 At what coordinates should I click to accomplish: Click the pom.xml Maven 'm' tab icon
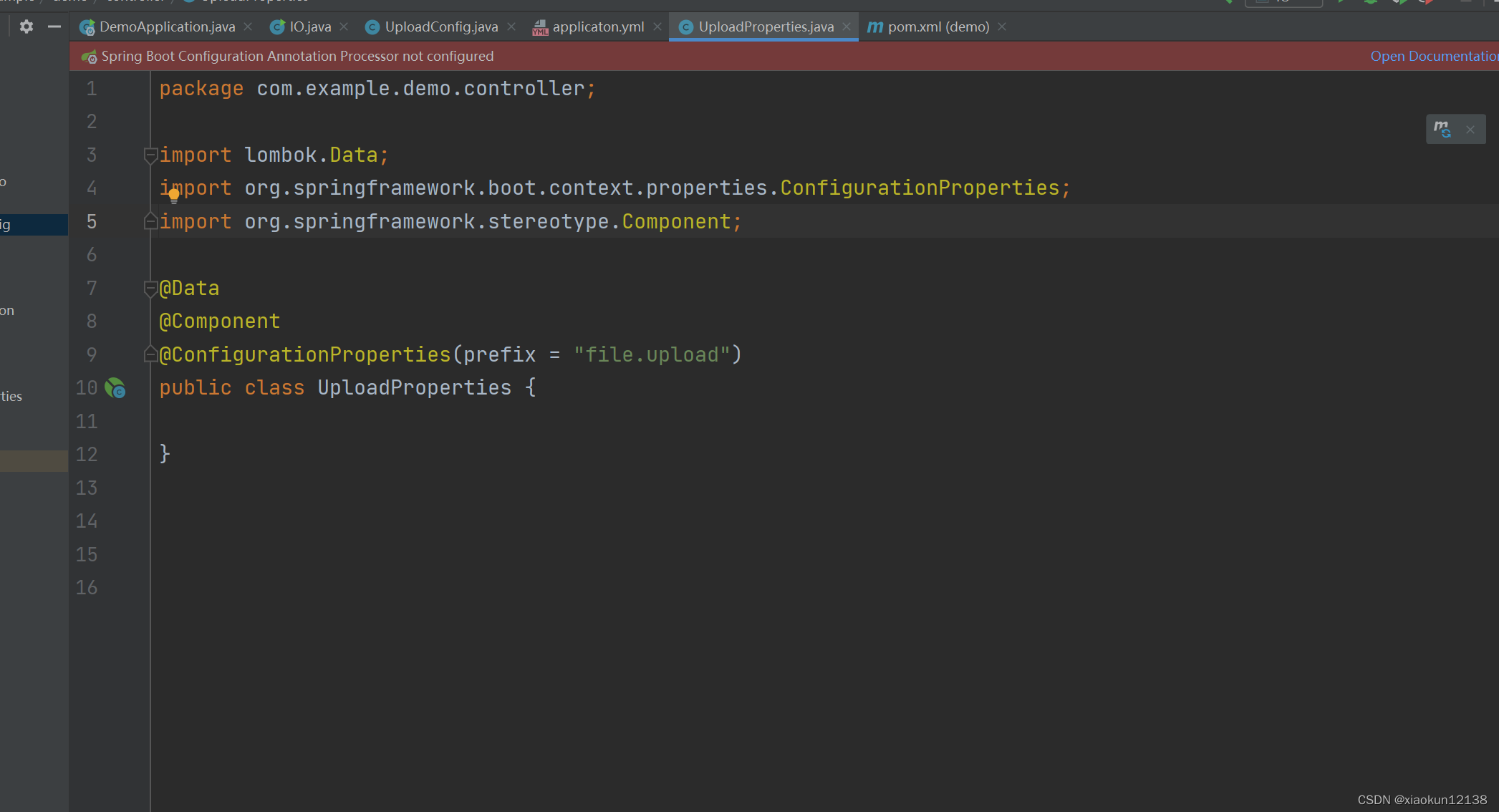point(875,26)
